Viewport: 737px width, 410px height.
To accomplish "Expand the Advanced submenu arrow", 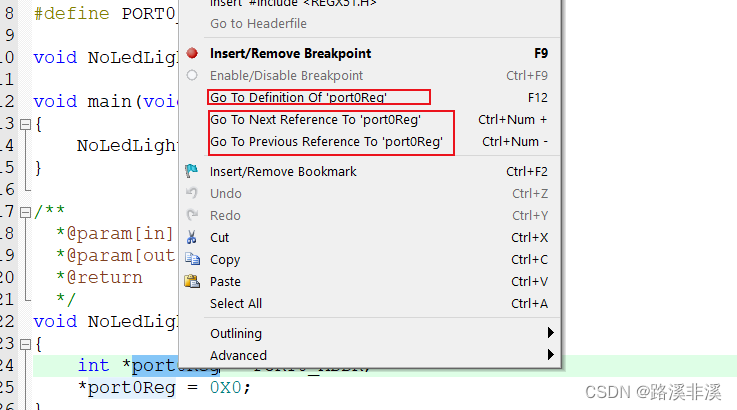I will tap(550, 355).
